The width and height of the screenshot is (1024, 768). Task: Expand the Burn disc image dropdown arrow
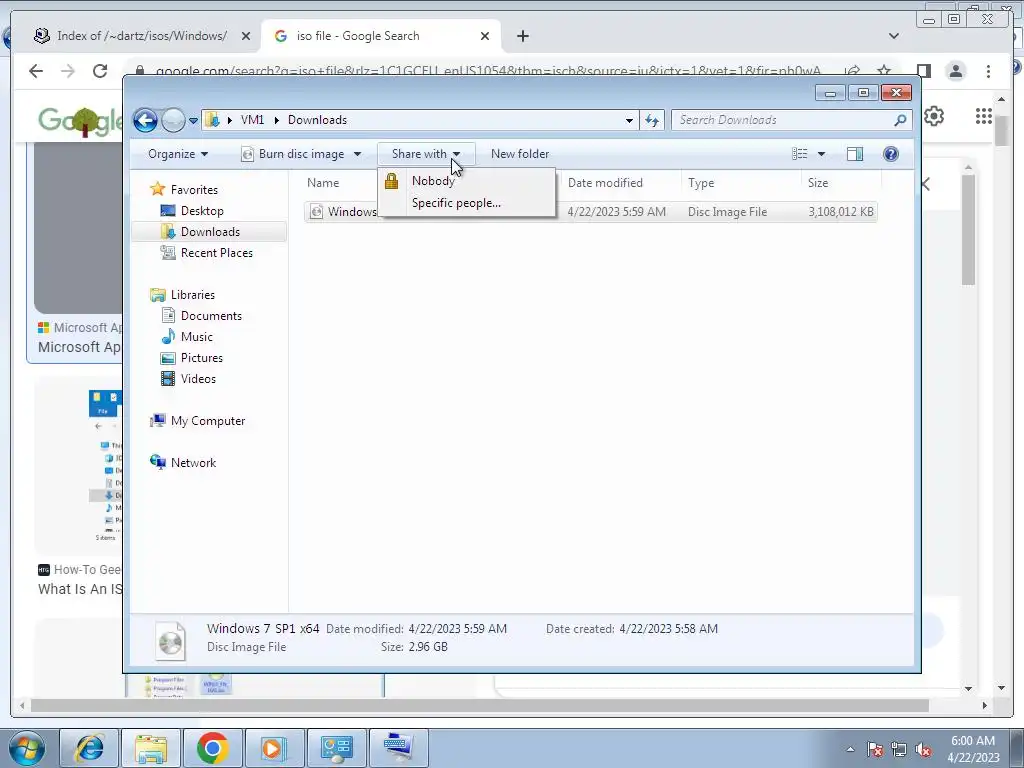(x=357, y=154)
